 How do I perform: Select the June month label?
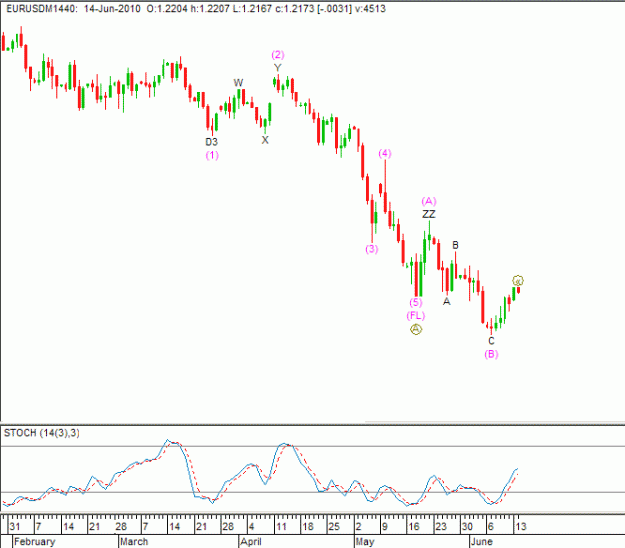482,542
